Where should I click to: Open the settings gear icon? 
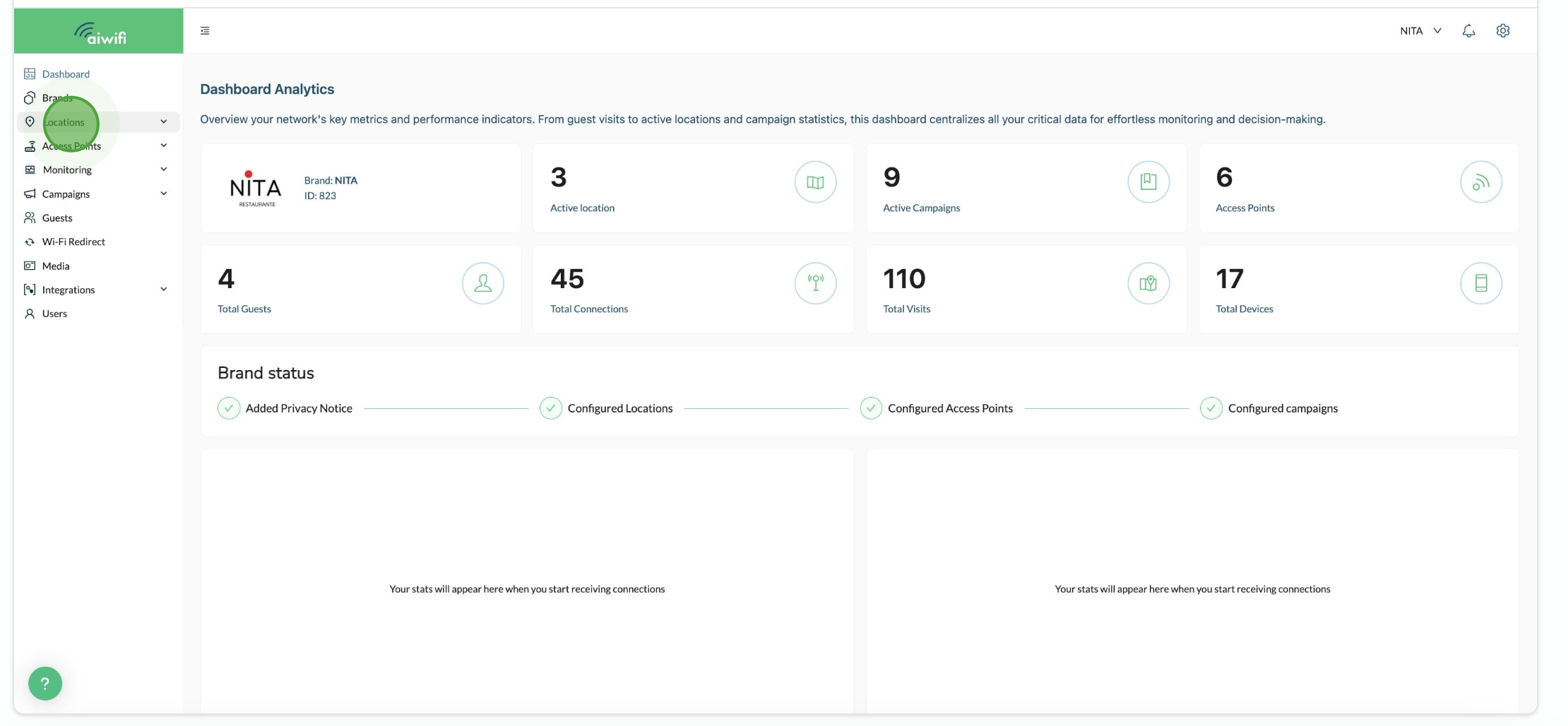pos(1503,30)
